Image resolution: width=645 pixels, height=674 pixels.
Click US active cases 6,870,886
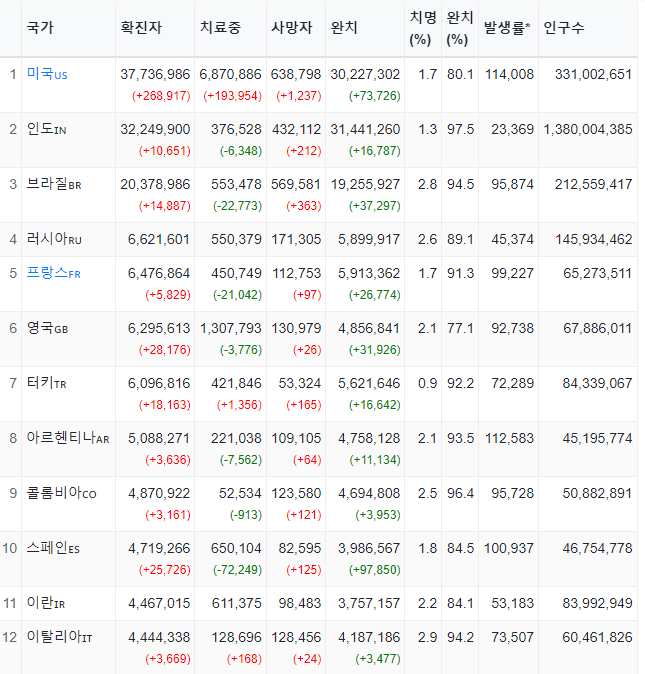point(230,74)
